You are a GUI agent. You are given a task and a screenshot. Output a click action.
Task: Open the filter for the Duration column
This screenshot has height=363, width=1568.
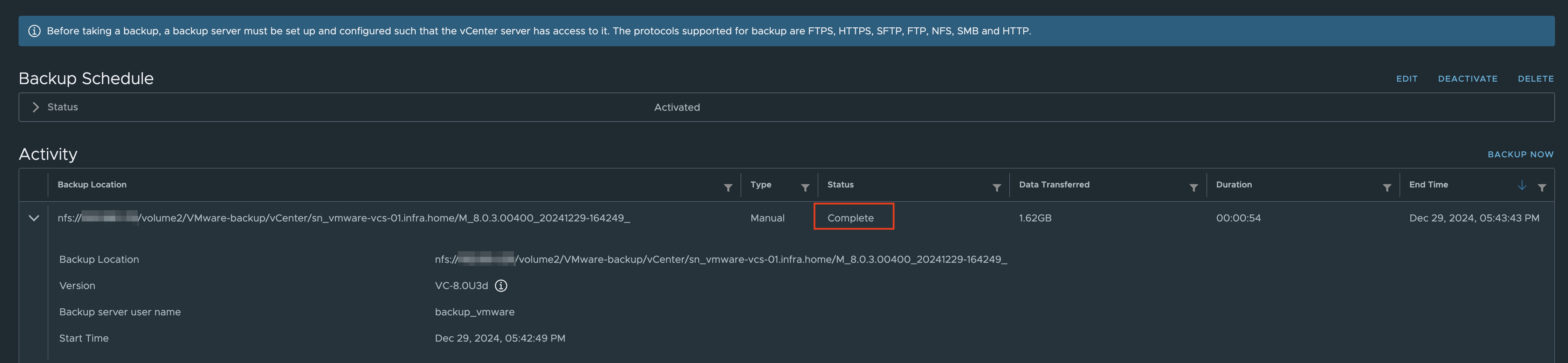1387,187
